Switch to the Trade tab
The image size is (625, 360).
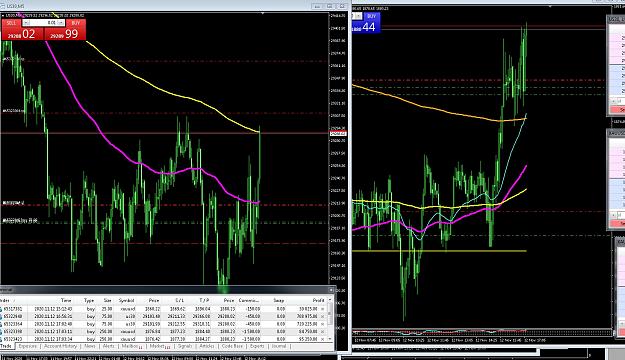click(7, 346)
